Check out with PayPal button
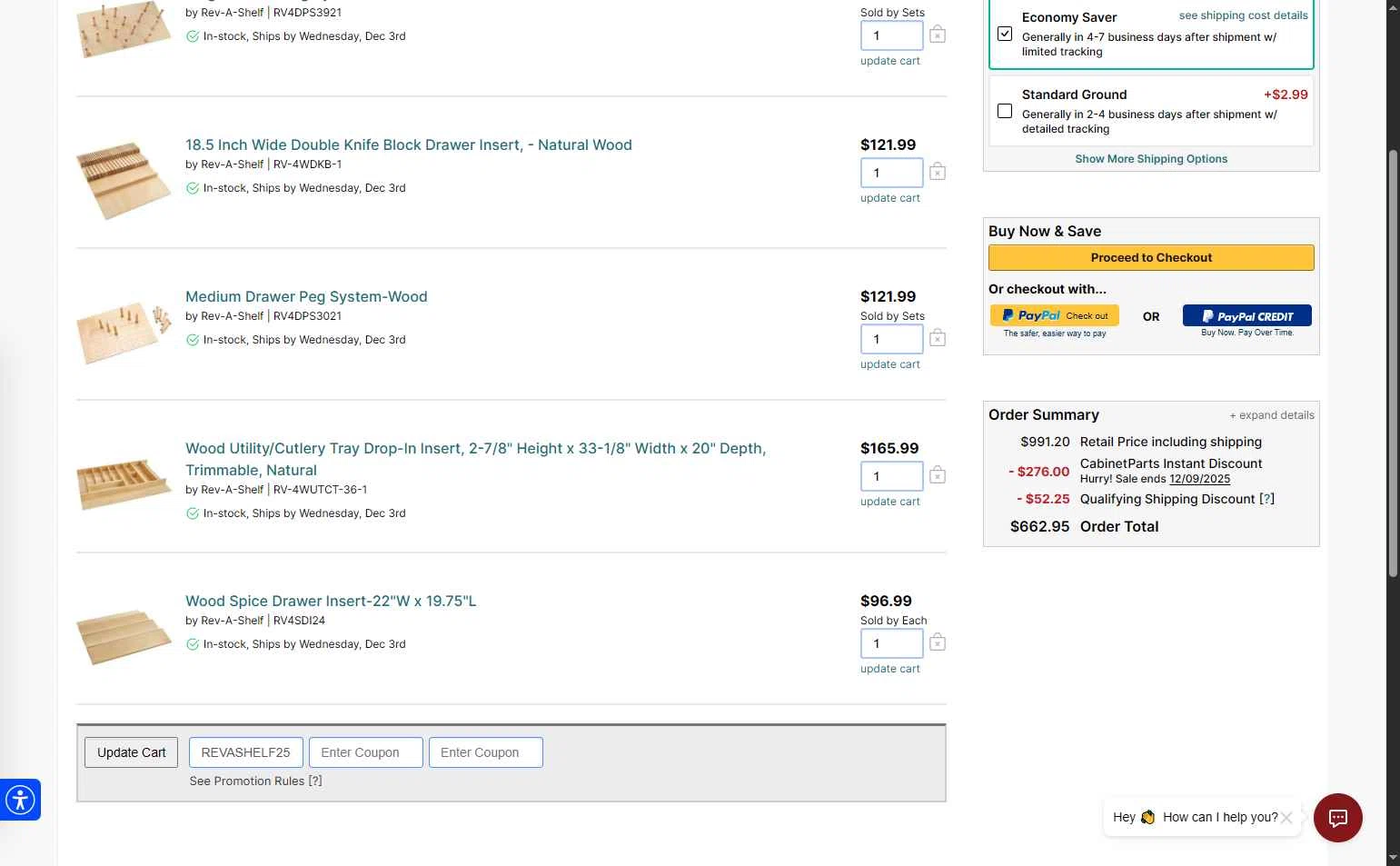The image size is (1400, 866). click(x=1055, y=315)
